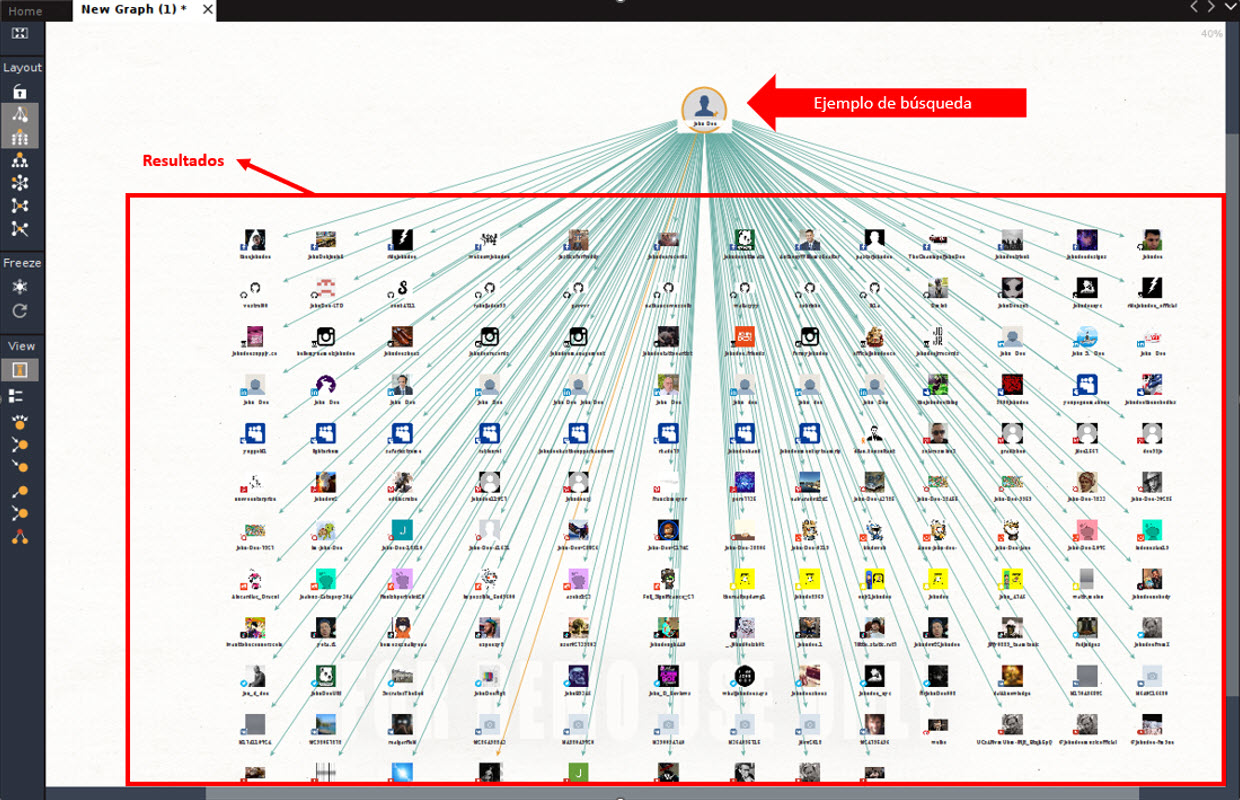Click the left tab-scroll arrow at top right
This screenshot has width=1240, height=800.
(x=1194, y=6)
